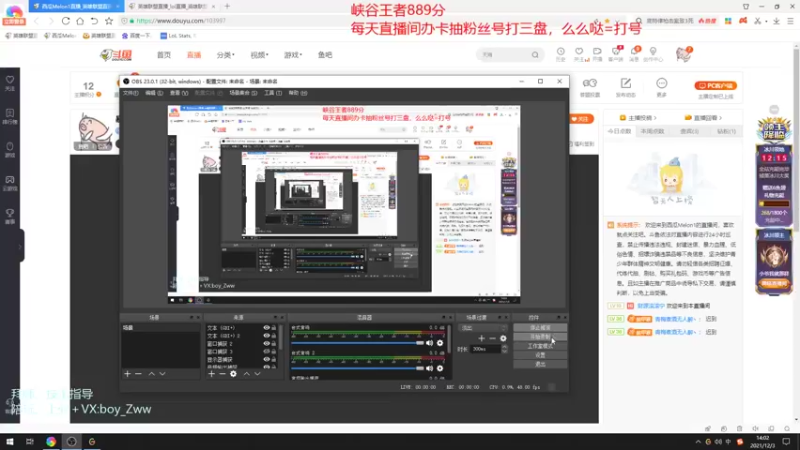This screenshot has height=450, width=800.
Task: Move scene down with arrow in Scenes panel
Action: (x=162, y=374)
